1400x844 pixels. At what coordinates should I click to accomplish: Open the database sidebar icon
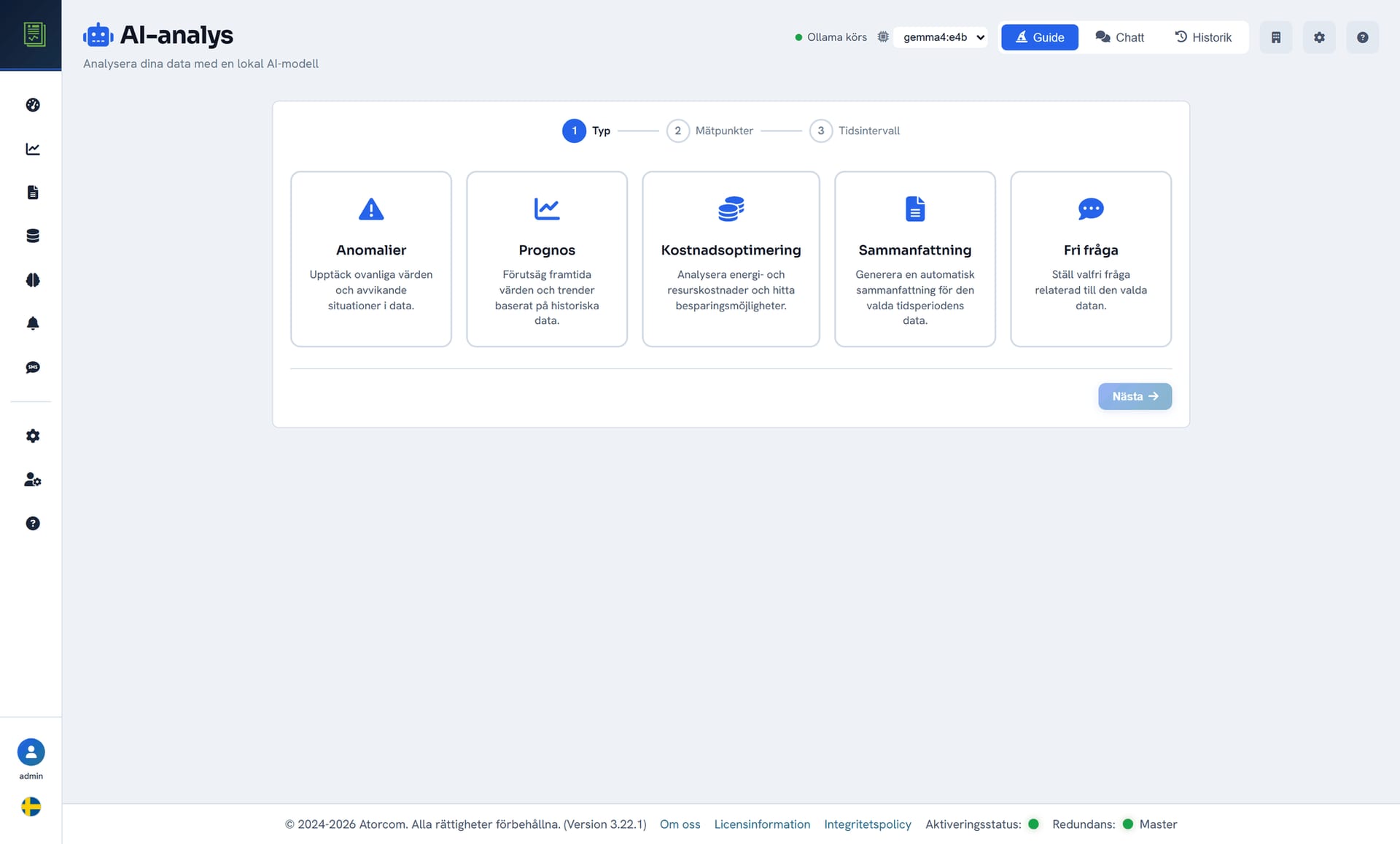coord(33,236)
